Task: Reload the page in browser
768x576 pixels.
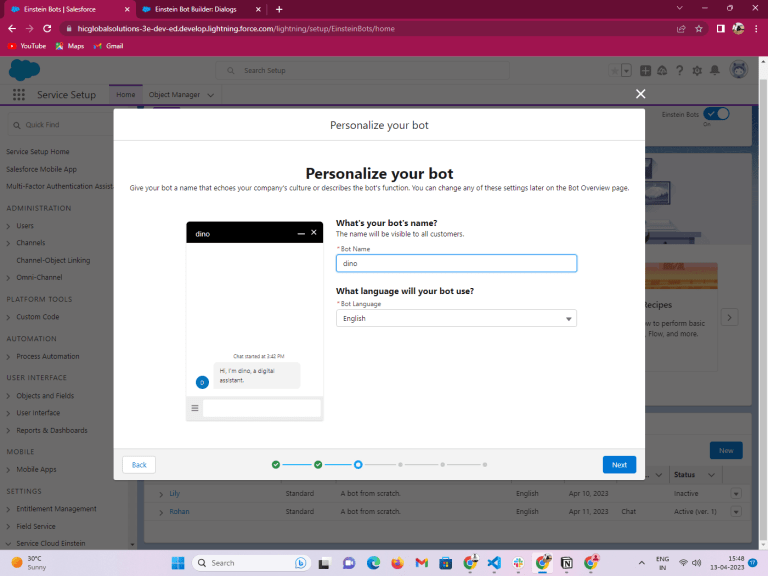Action: (x=47, y=29)
